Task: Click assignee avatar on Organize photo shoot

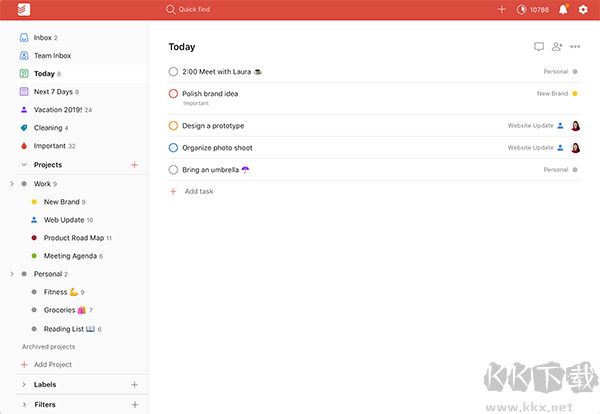Action: [x=576, y=148]
